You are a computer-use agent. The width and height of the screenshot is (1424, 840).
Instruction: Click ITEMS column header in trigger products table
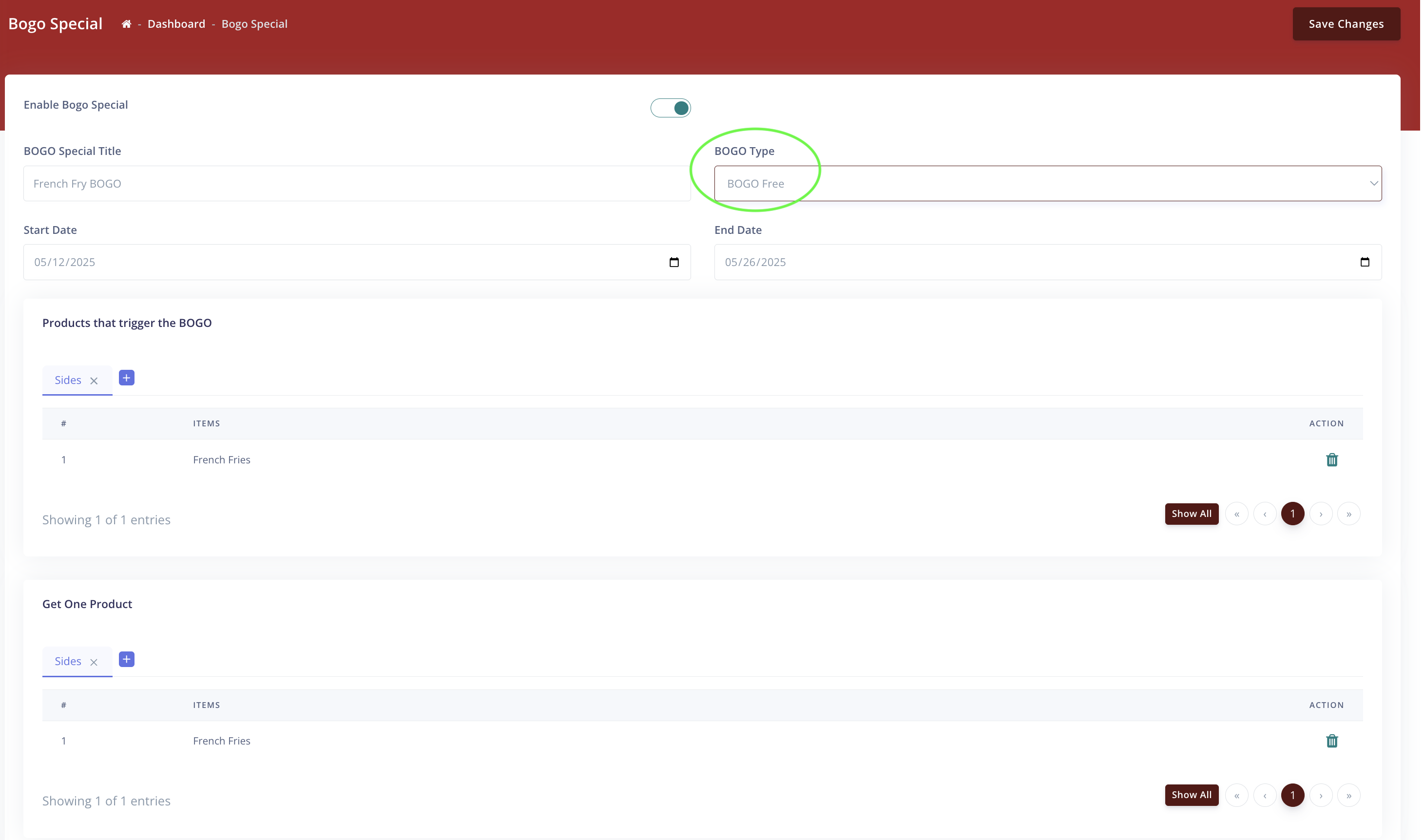(x=206, y=423)
